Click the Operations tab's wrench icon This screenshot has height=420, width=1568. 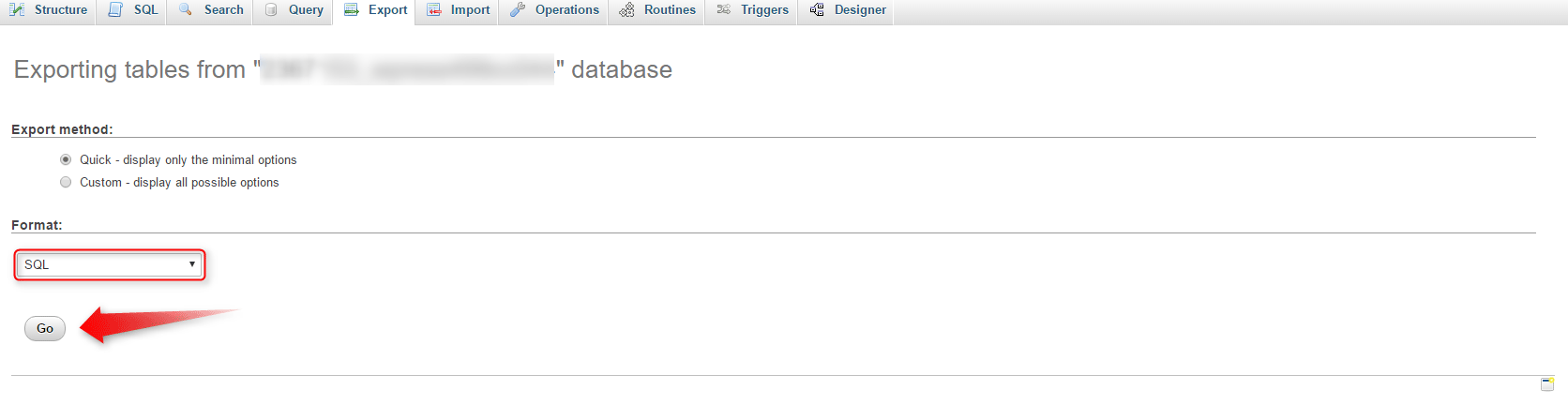pos(518,9)
